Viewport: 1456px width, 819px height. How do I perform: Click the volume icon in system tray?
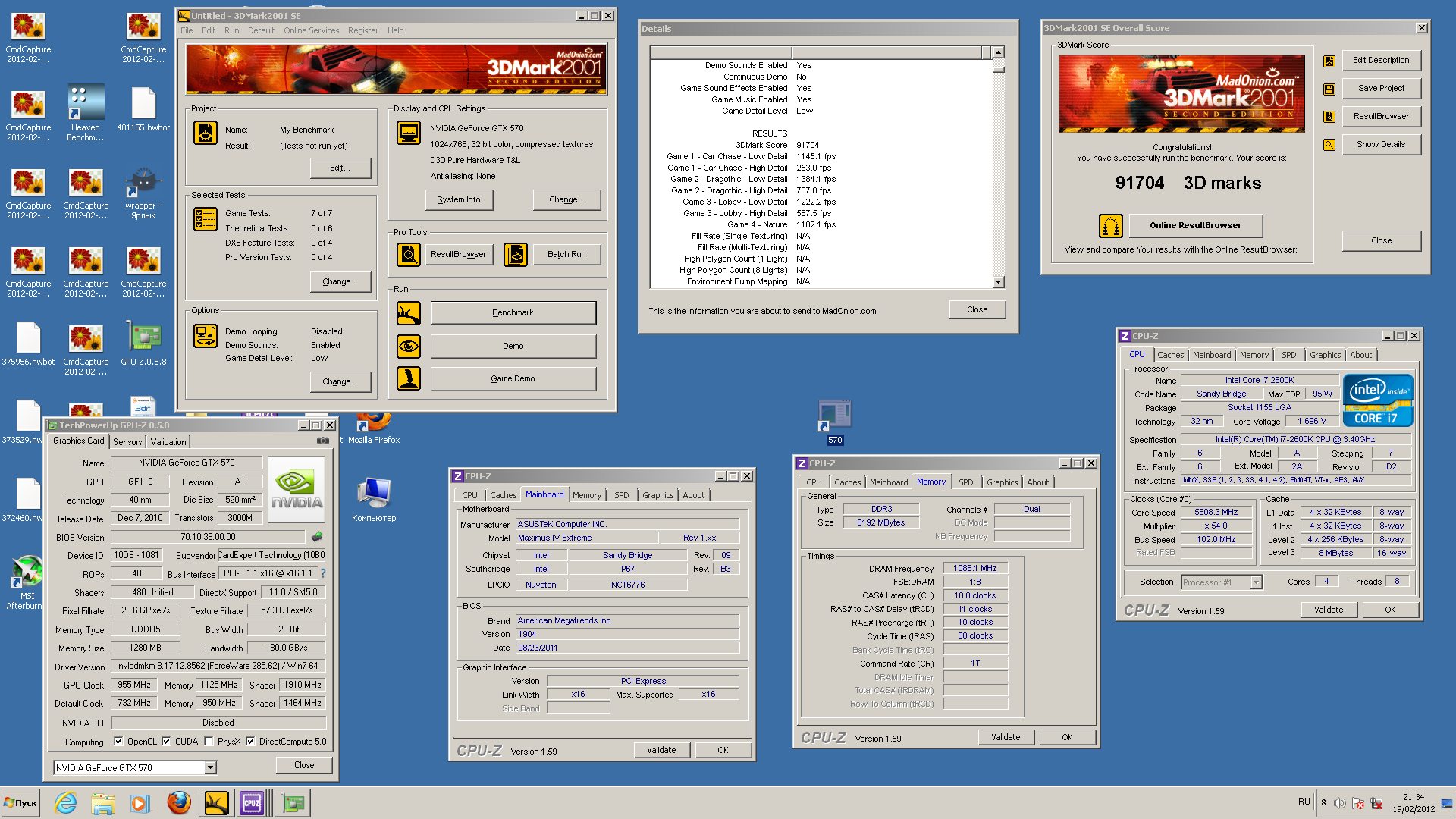pos(1340,803)
